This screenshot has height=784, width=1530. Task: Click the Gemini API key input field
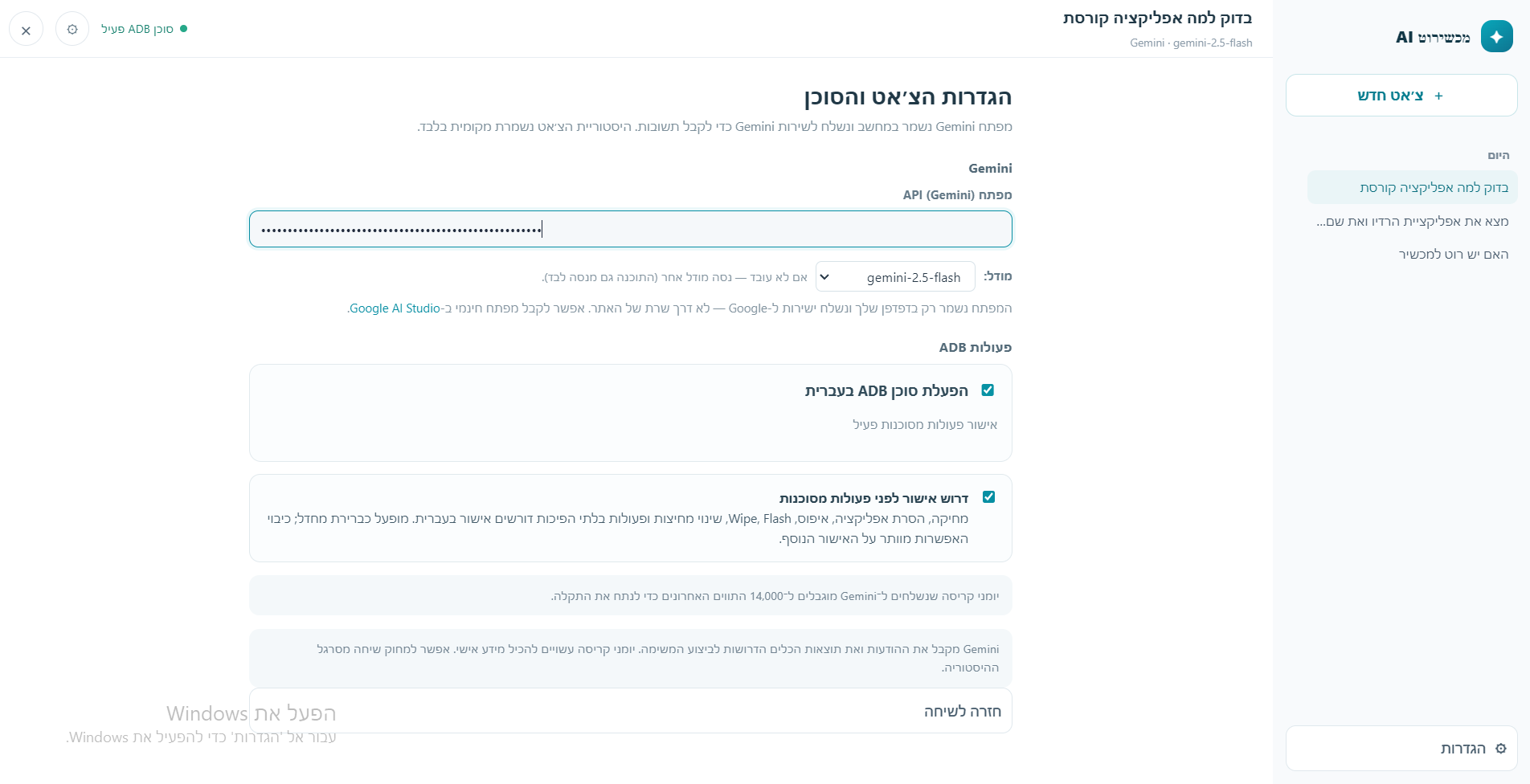(631, 229)
